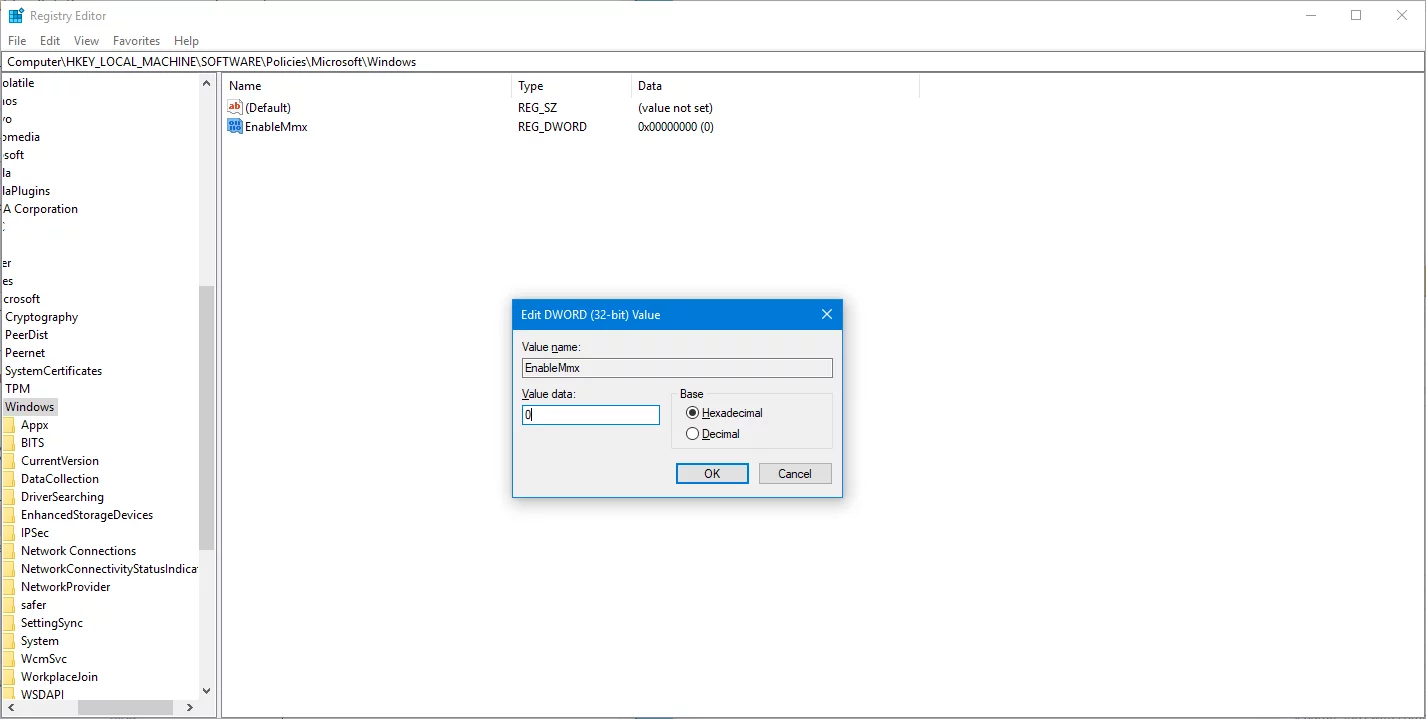
Task: Click the 0x00000000 (0) data cell
Action: (x=676, y=127)
